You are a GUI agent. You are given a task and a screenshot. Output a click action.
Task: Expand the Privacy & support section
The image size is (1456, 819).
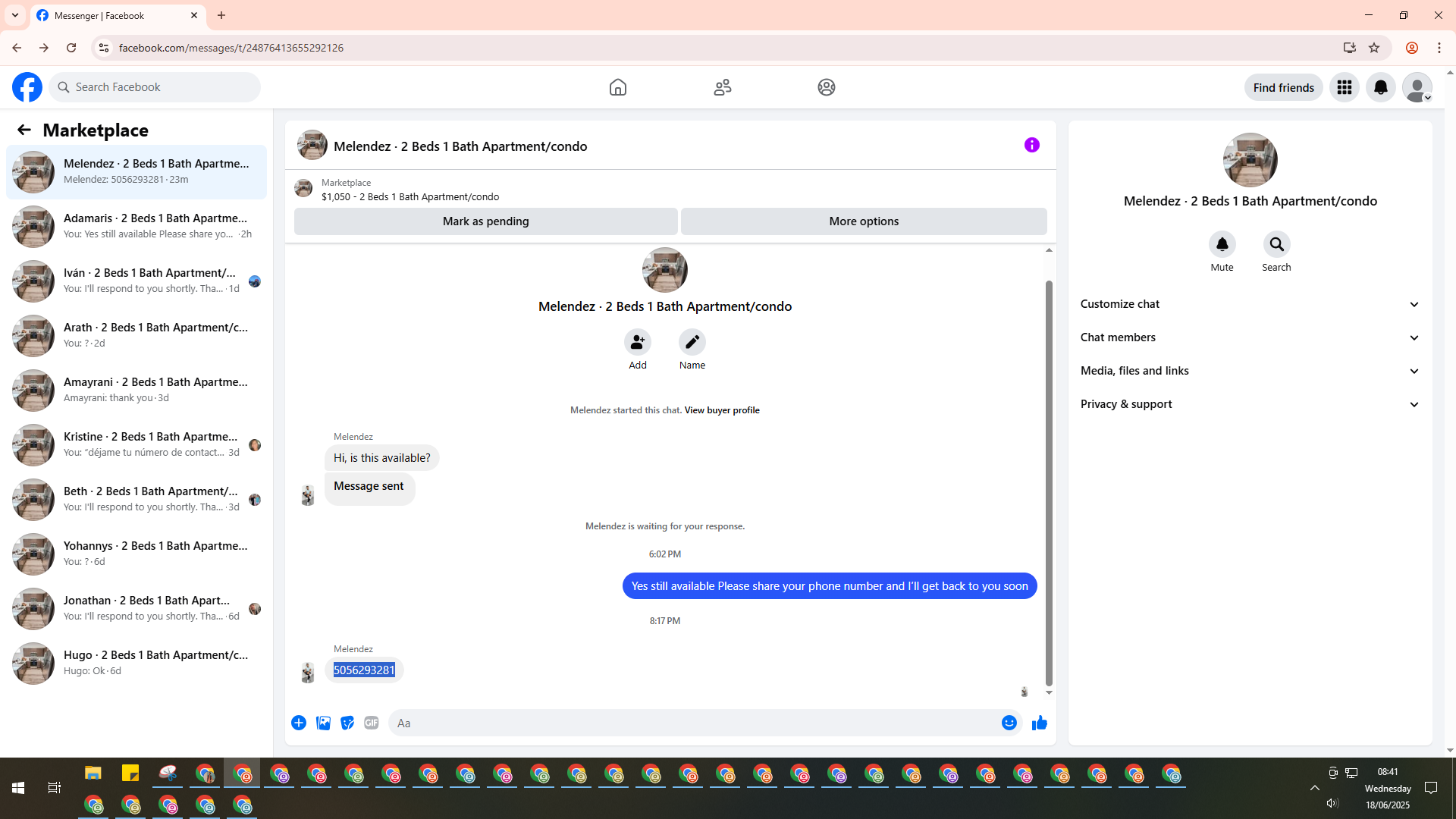pyautogui.click(x=1250, y=404)
